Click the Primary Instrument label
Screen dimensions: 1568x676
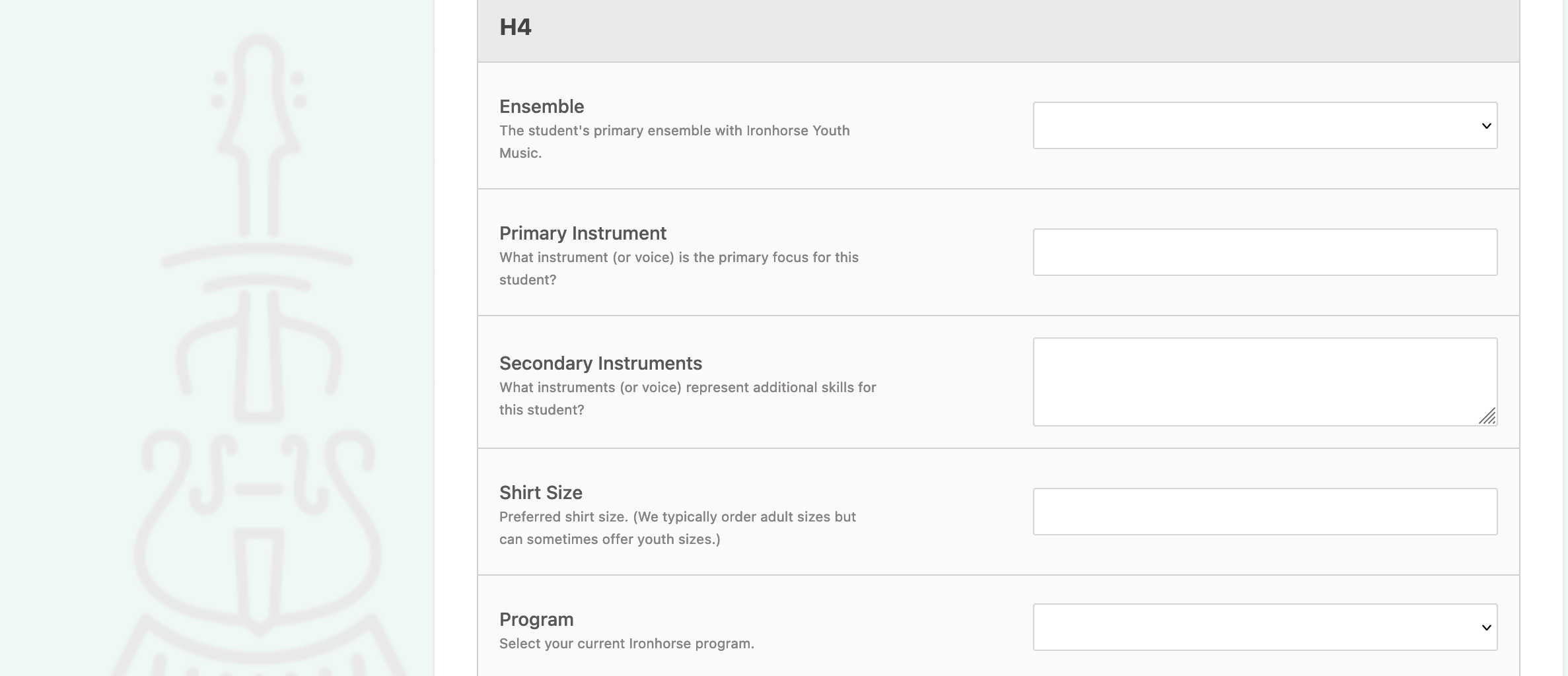pos(583,233)
